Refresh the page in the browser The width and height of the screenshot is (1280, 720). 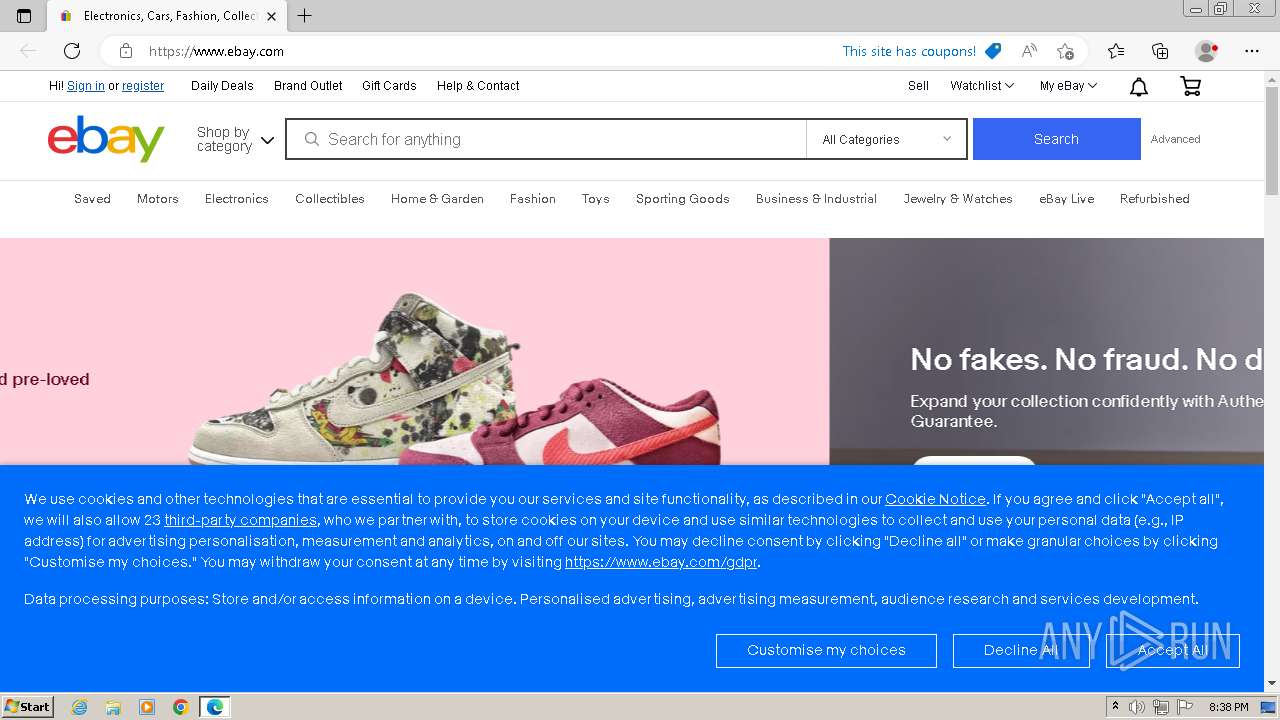[x=72, y=51]
